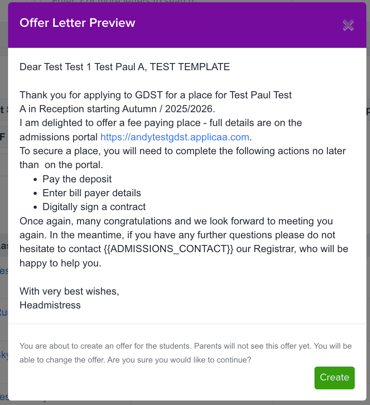The width and height of the screenshot is (370, 405).
Task: Click the {{ADMISSIONS_CONTACT}} placeholder
Action: tap(169, 249)
